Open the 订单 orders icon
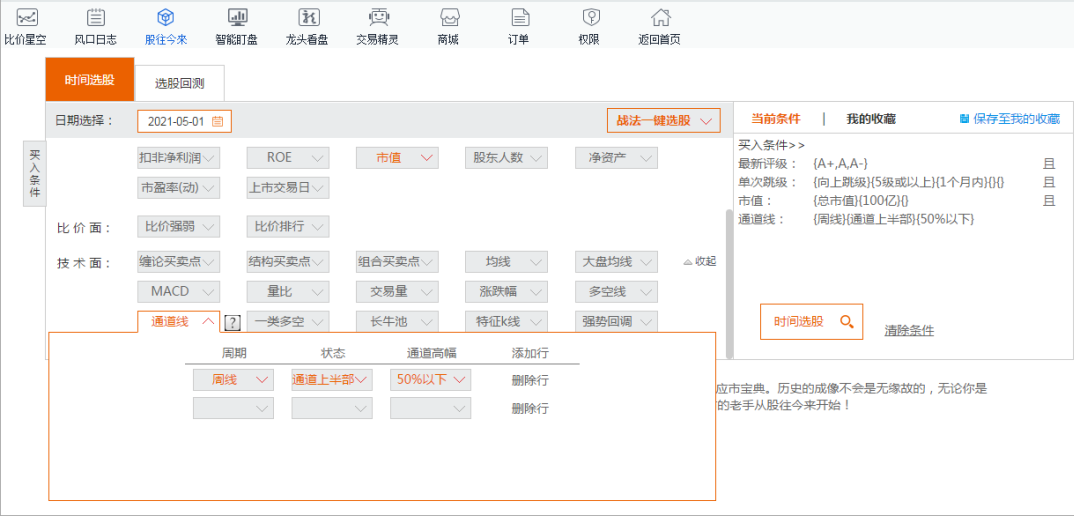The image size is (1074, 516). pyautogui.click(x=520, y=17)
